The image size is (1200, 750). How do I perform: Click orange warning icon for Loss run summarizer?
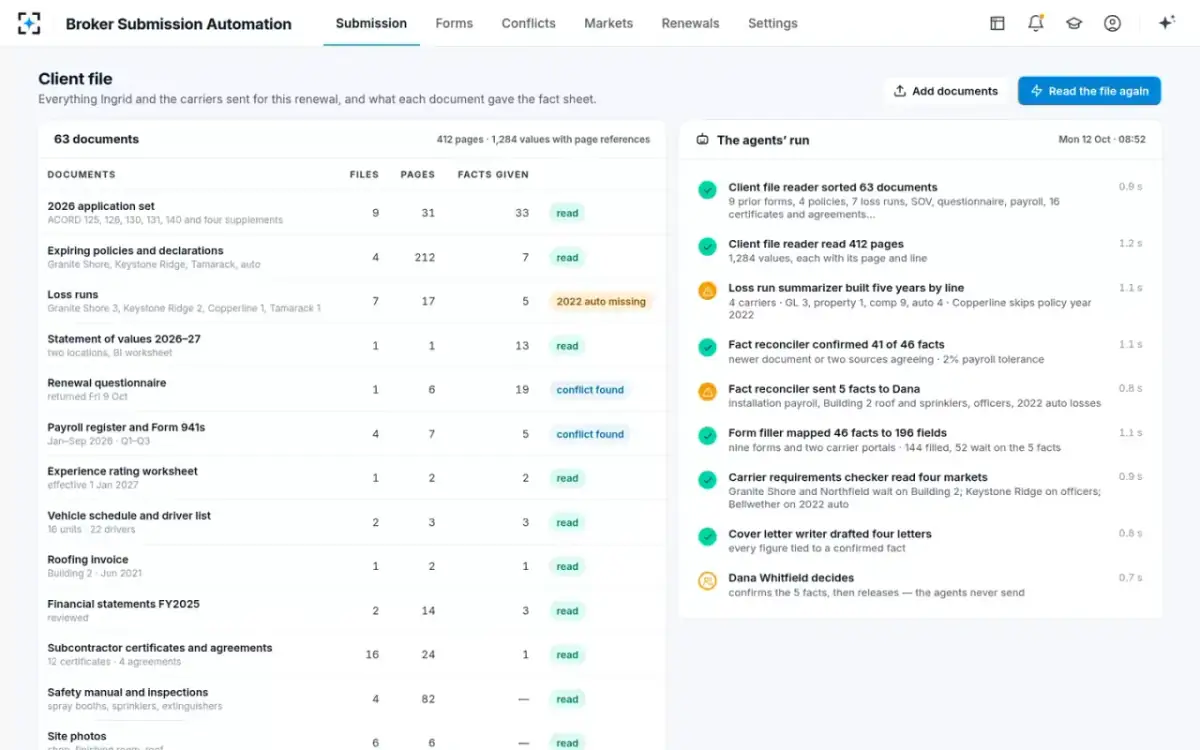pos(707,290)
